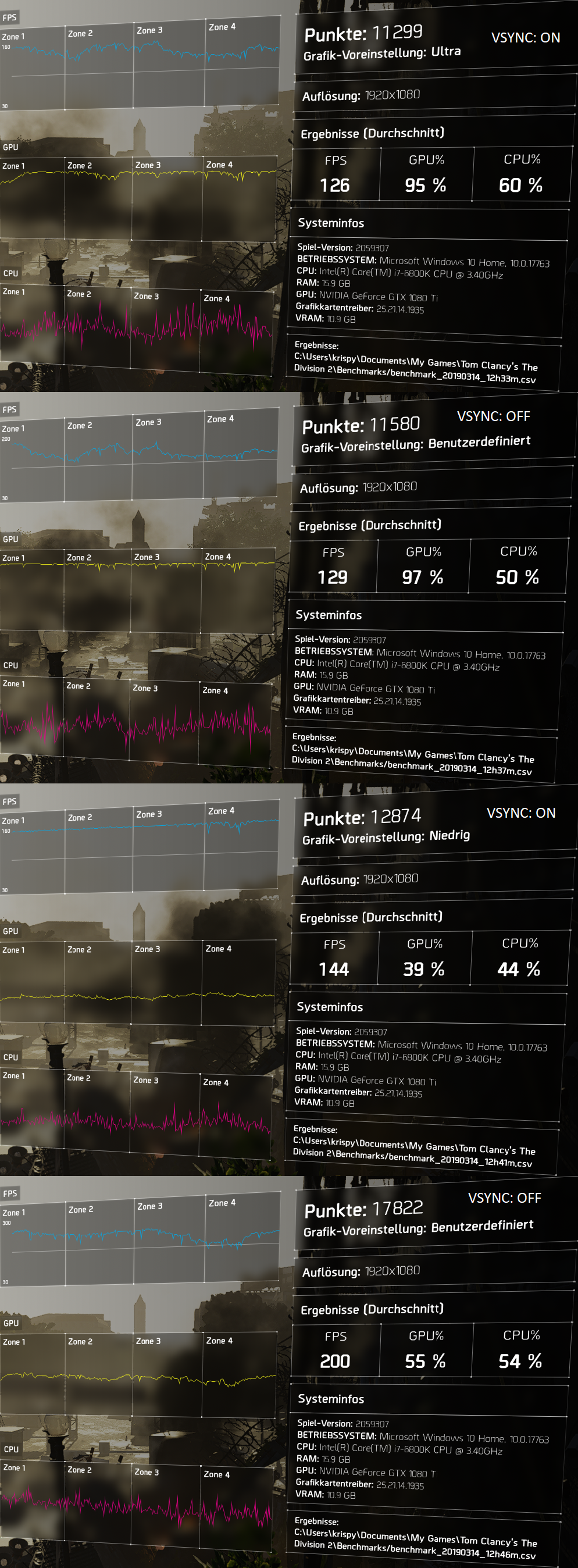Click "VSYNC: OFF" beside the 11580 score
The height and width of the screenshot is (1568, 578).
click(x=494, y=416)
